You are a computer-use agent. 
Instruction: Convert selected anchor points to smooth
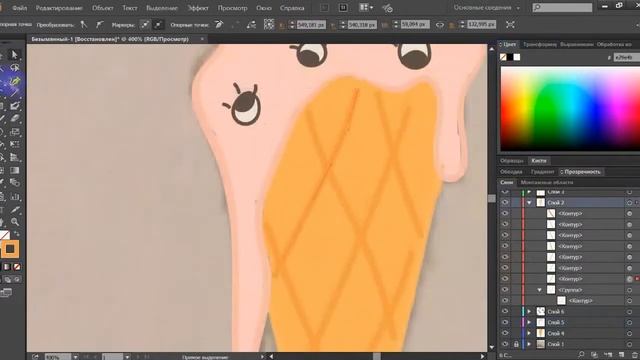(99, 25)
